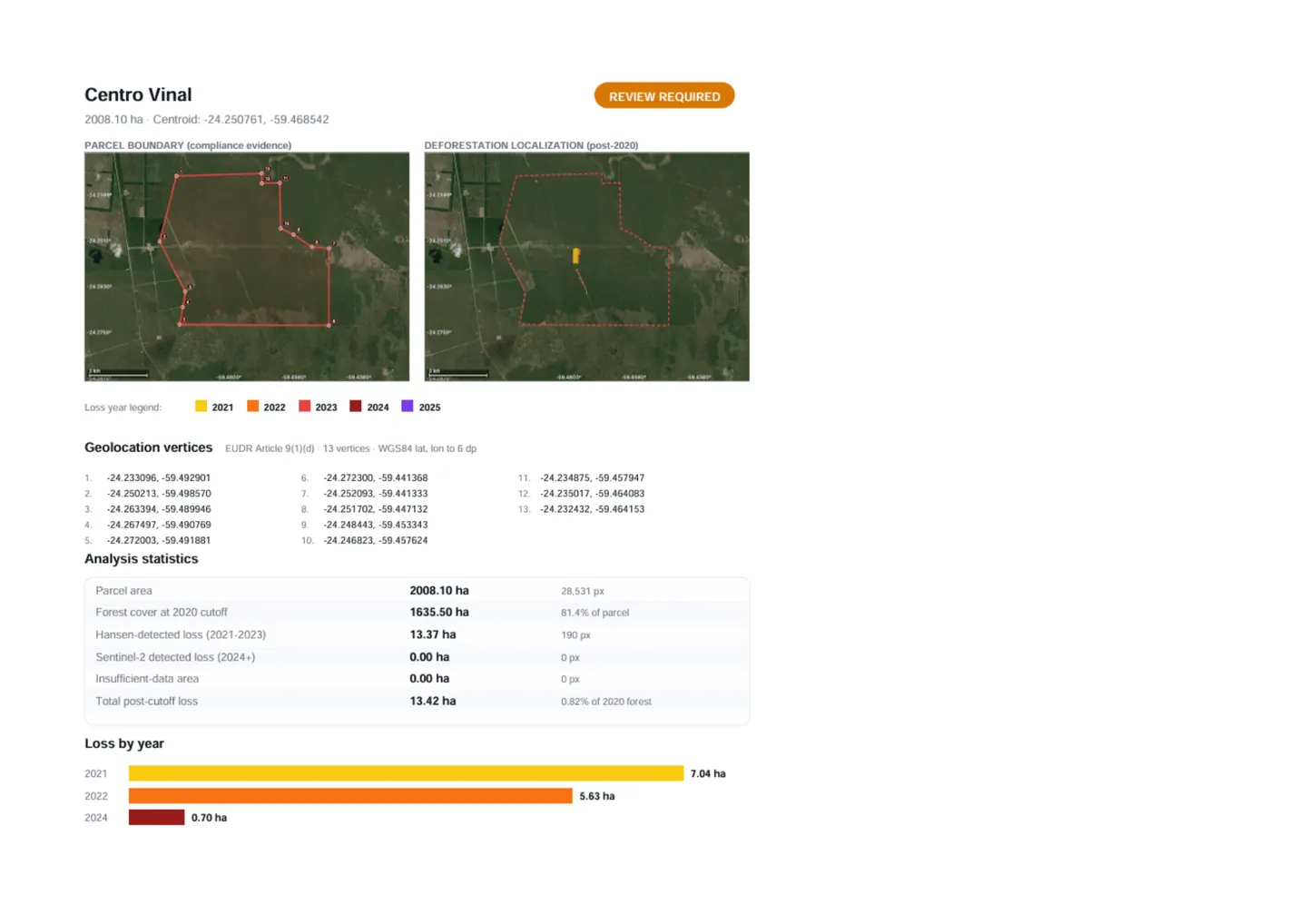
Task: Select vertex 13 coordinates -24.232432, -59.464153
Action: [x=593, y=509]
